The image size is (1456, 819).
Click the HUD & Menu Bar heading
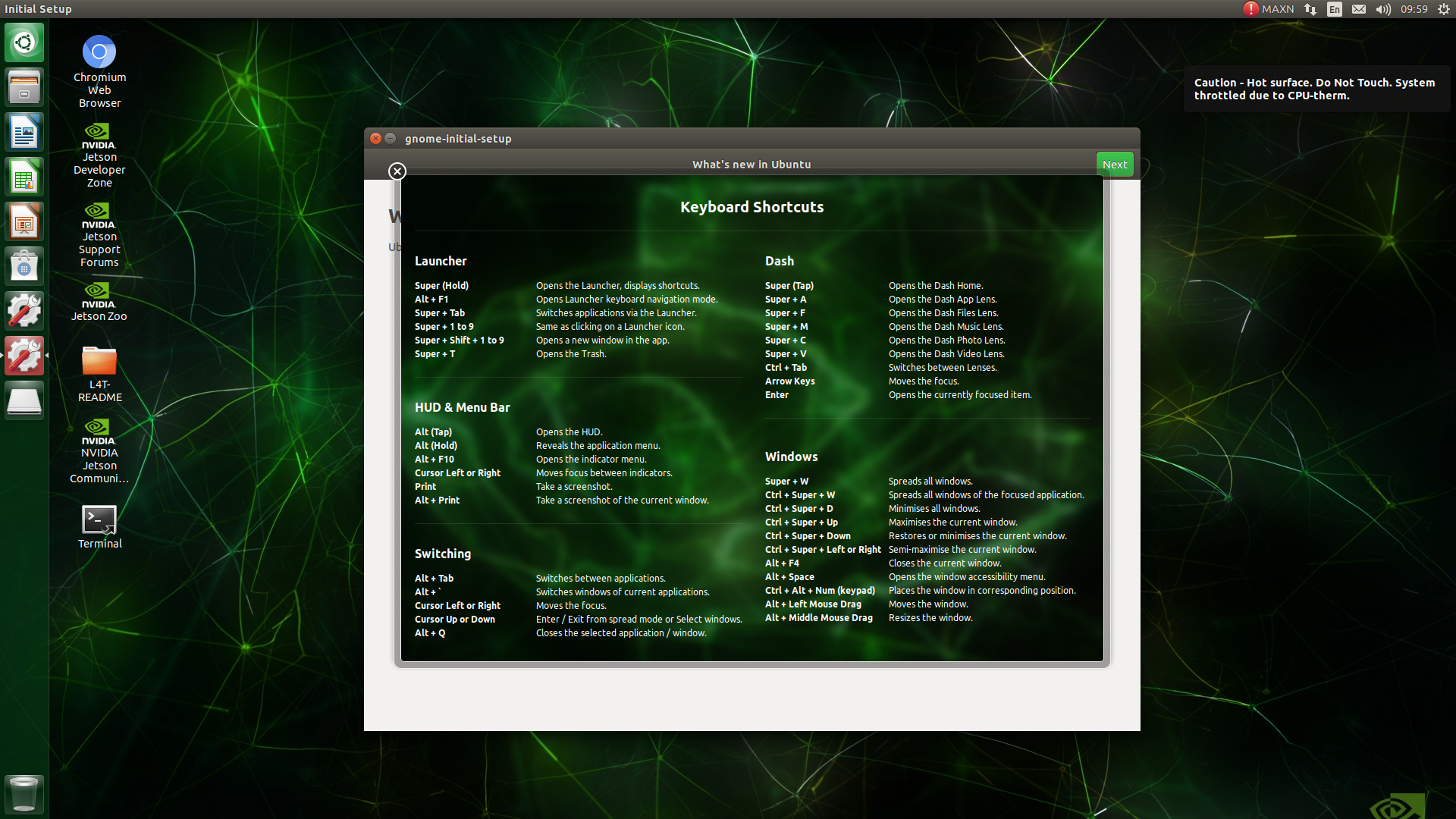pos(462,407)
